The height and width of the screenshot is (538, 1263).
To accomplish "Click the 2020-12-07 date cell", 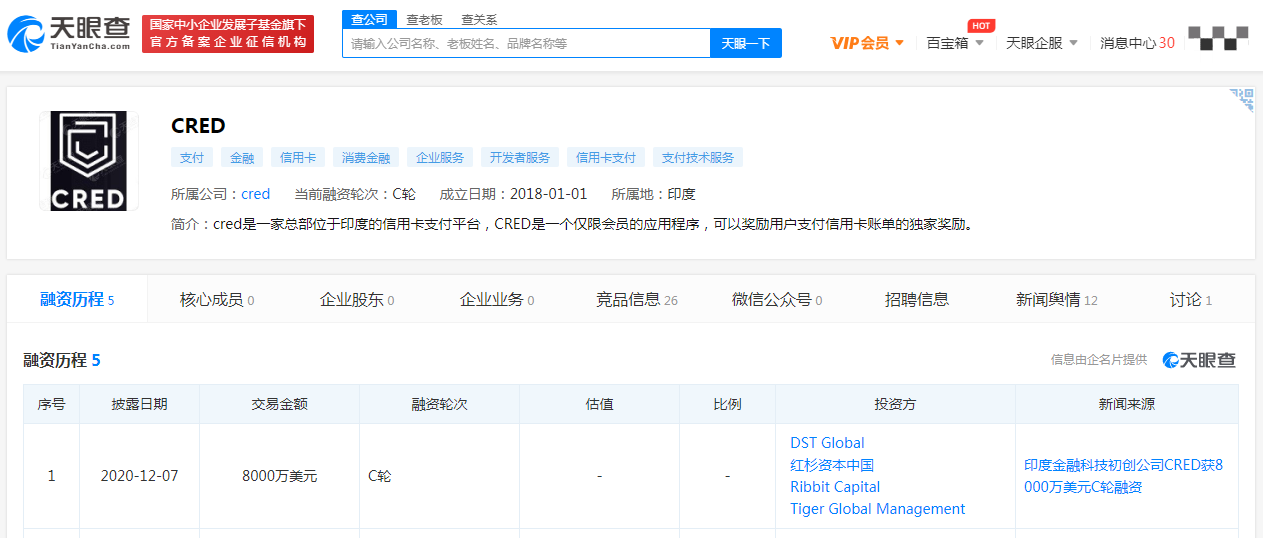I will coord(139,476).
